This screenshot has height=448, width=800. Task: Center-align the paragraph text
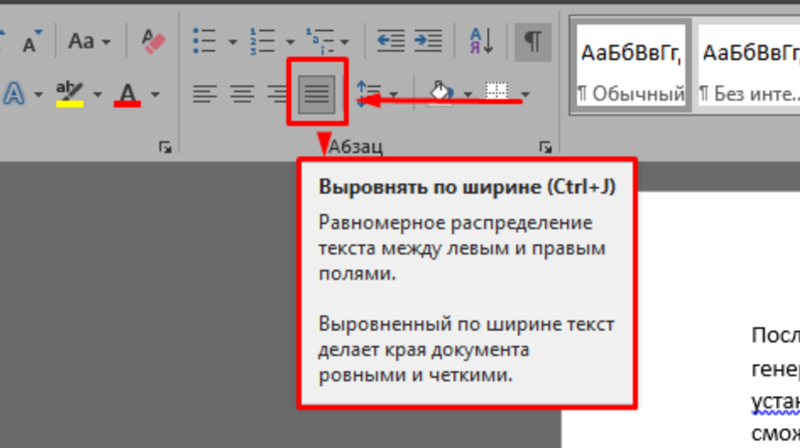point(241,94)
